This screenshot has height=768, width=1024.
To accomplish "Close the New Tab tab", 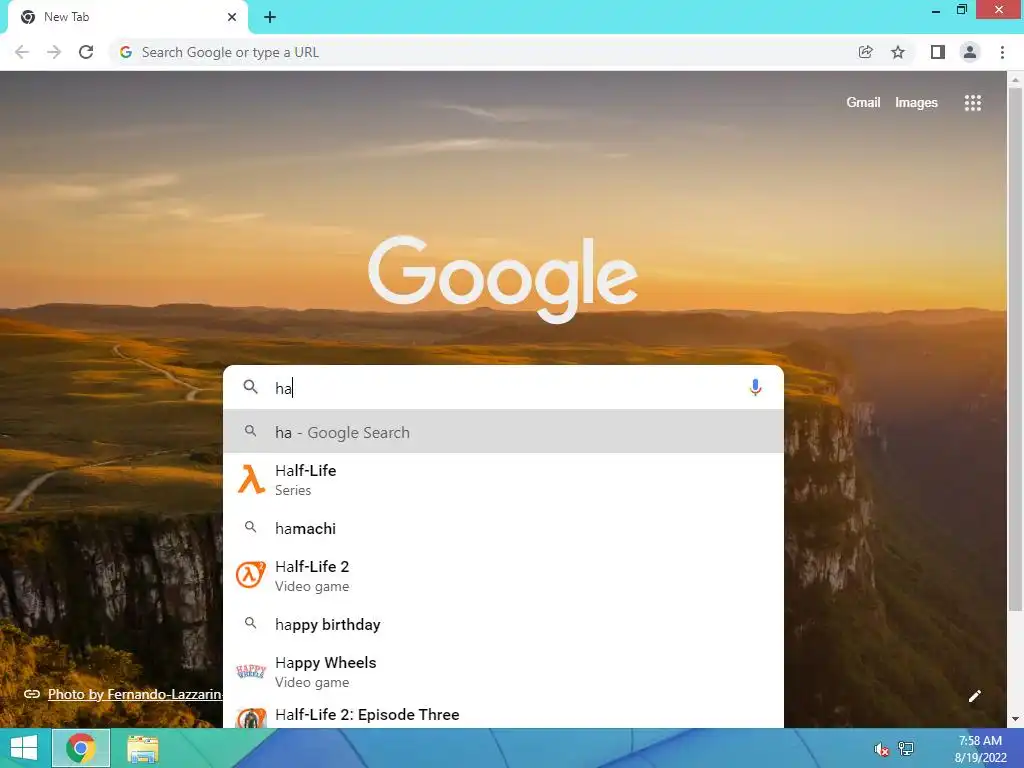I will click(x=232, y=17).
